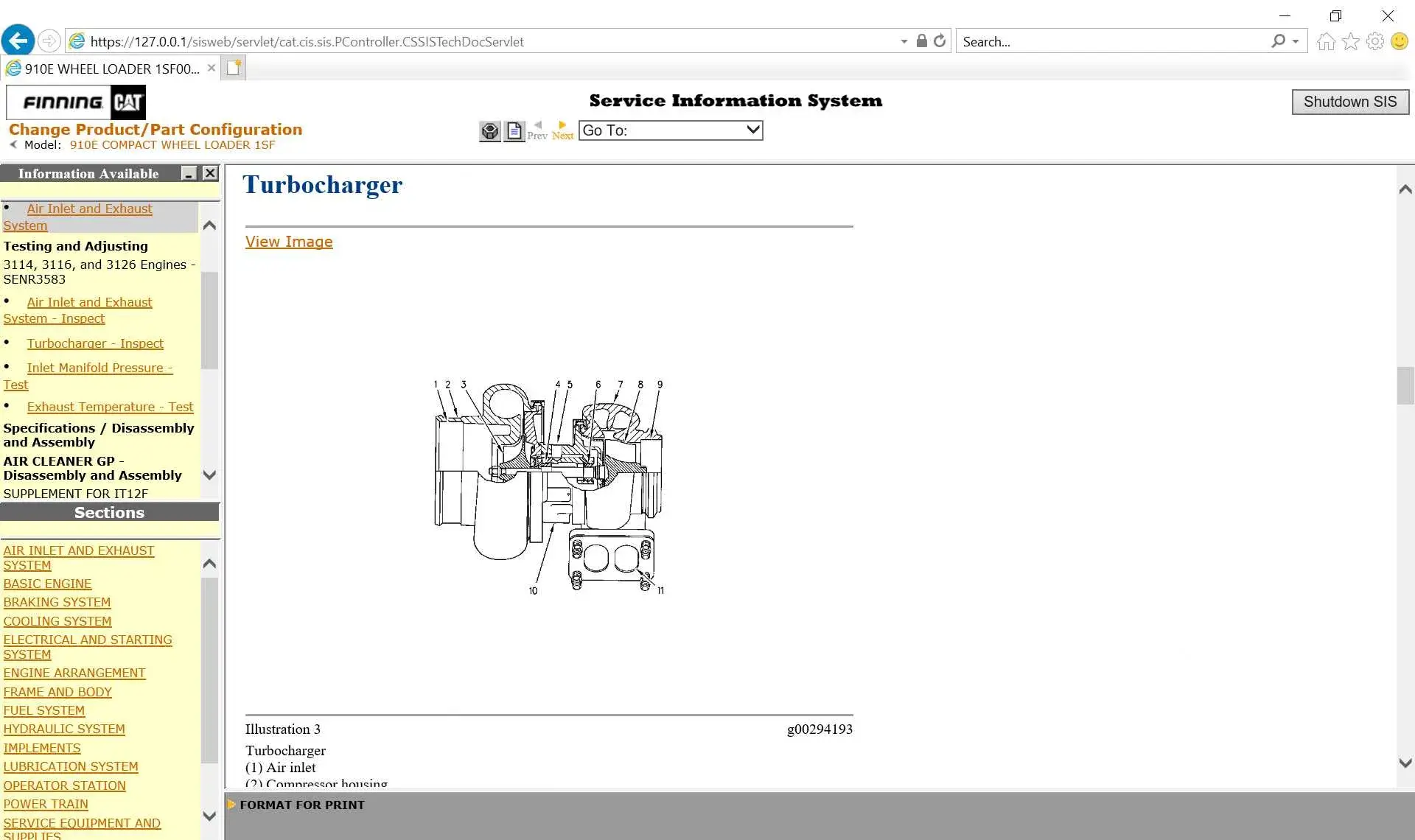Click the document page icon
The width and height of the screenshot is (1415, 840).
coord(514,131)
